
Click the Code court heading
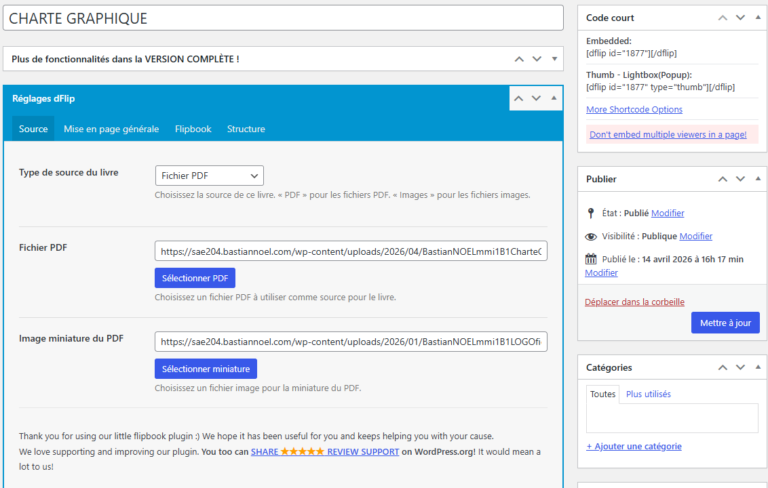click(610, 18)
